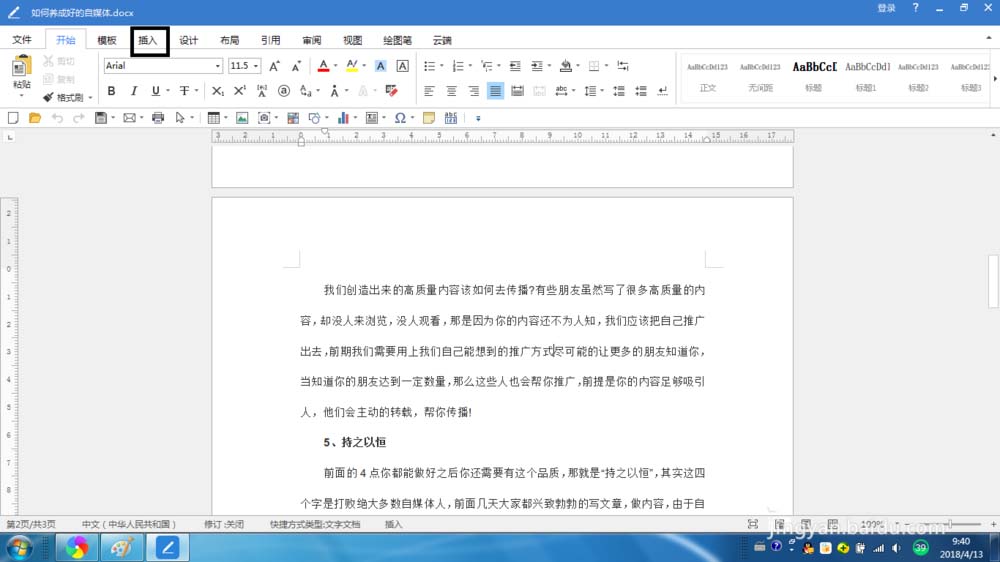Screen dimensions: 1000x562
Task: Open the Arial font name dropdown
Action: (217, 66)
